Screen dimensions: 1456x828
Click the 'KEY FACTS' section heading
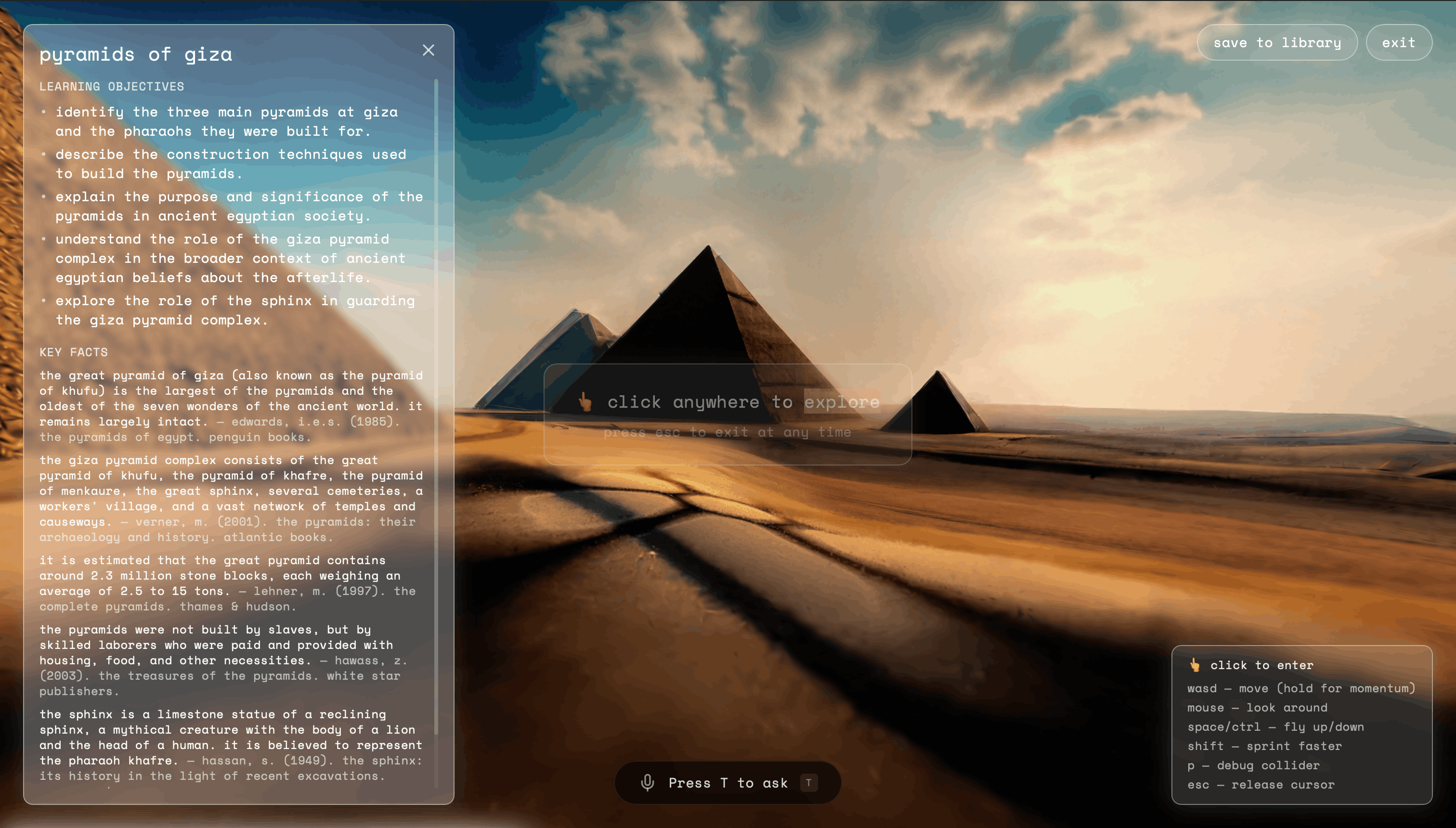point(73,352)
